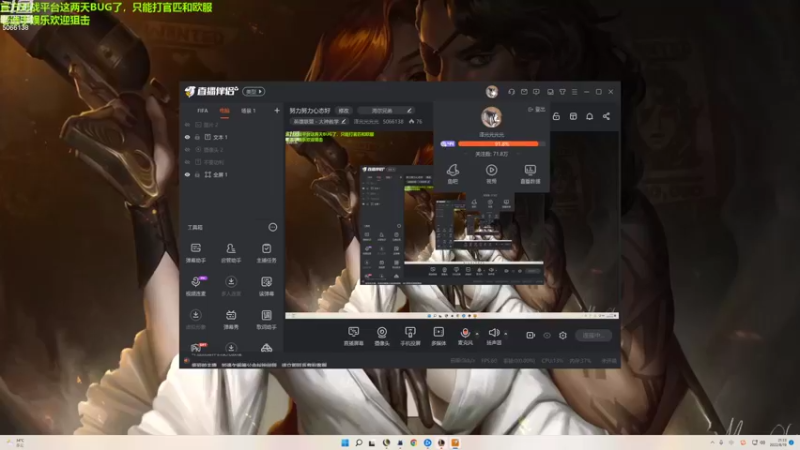The height and width of the screenshot is (450, 800).
Task: Click the live streaming status button
Action: click(593, 335)
